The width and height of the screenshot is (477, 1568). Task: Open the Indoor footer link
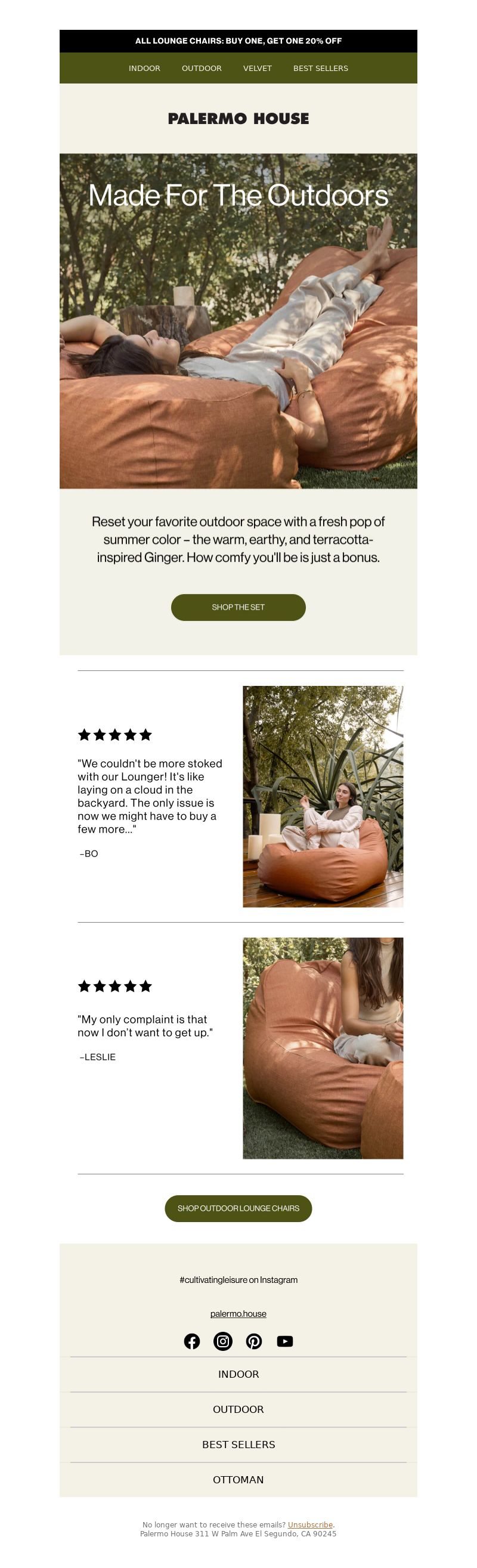point(238,1374)
